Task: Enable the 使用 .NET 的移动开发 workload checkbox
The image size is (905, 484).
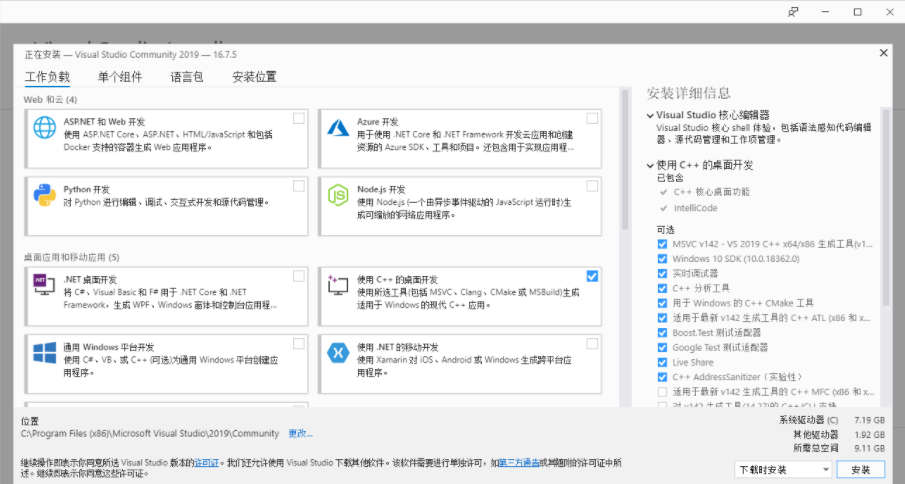Action: pos(592,344)
